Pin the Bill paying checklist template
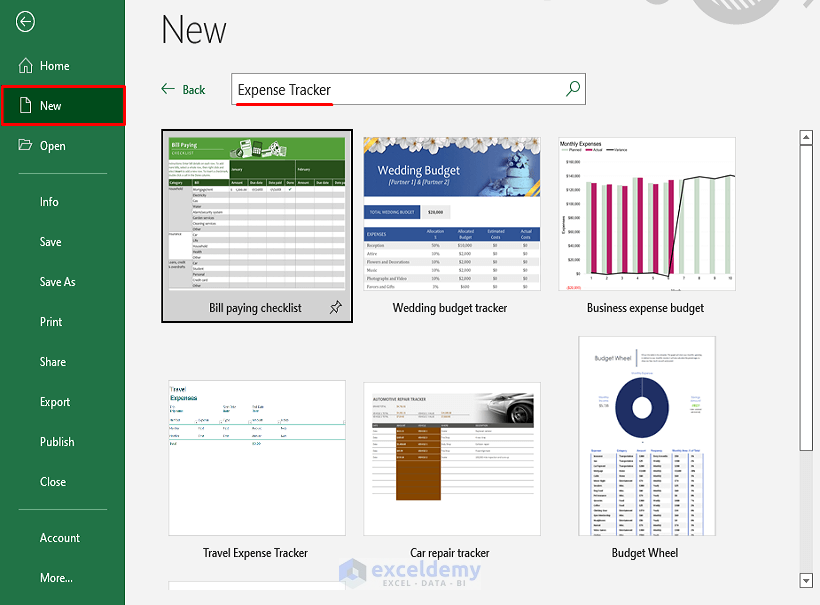820x605 pixels. tap(336, 307)
